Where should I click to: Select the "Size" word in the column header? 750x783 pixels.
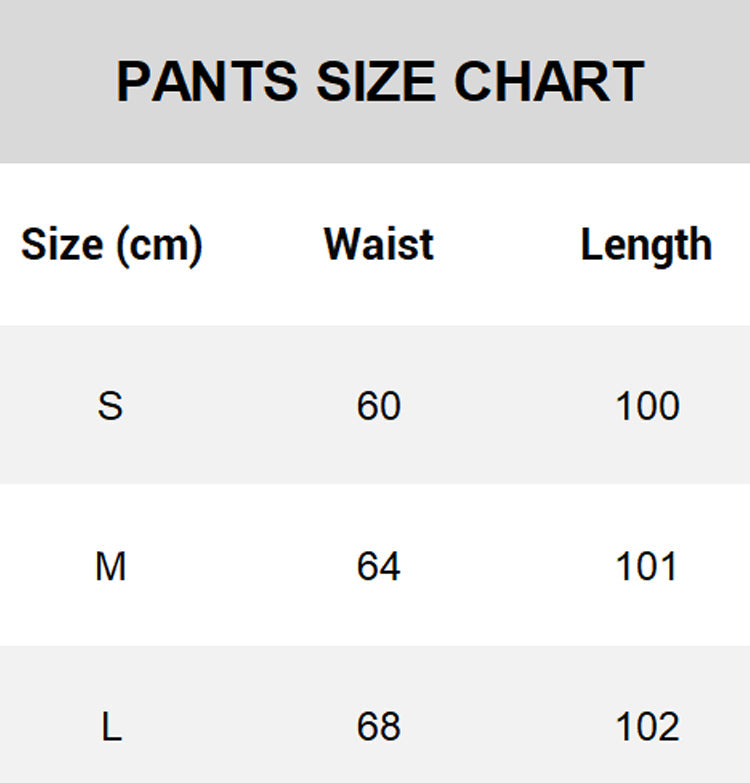click(x=63, y=245)
